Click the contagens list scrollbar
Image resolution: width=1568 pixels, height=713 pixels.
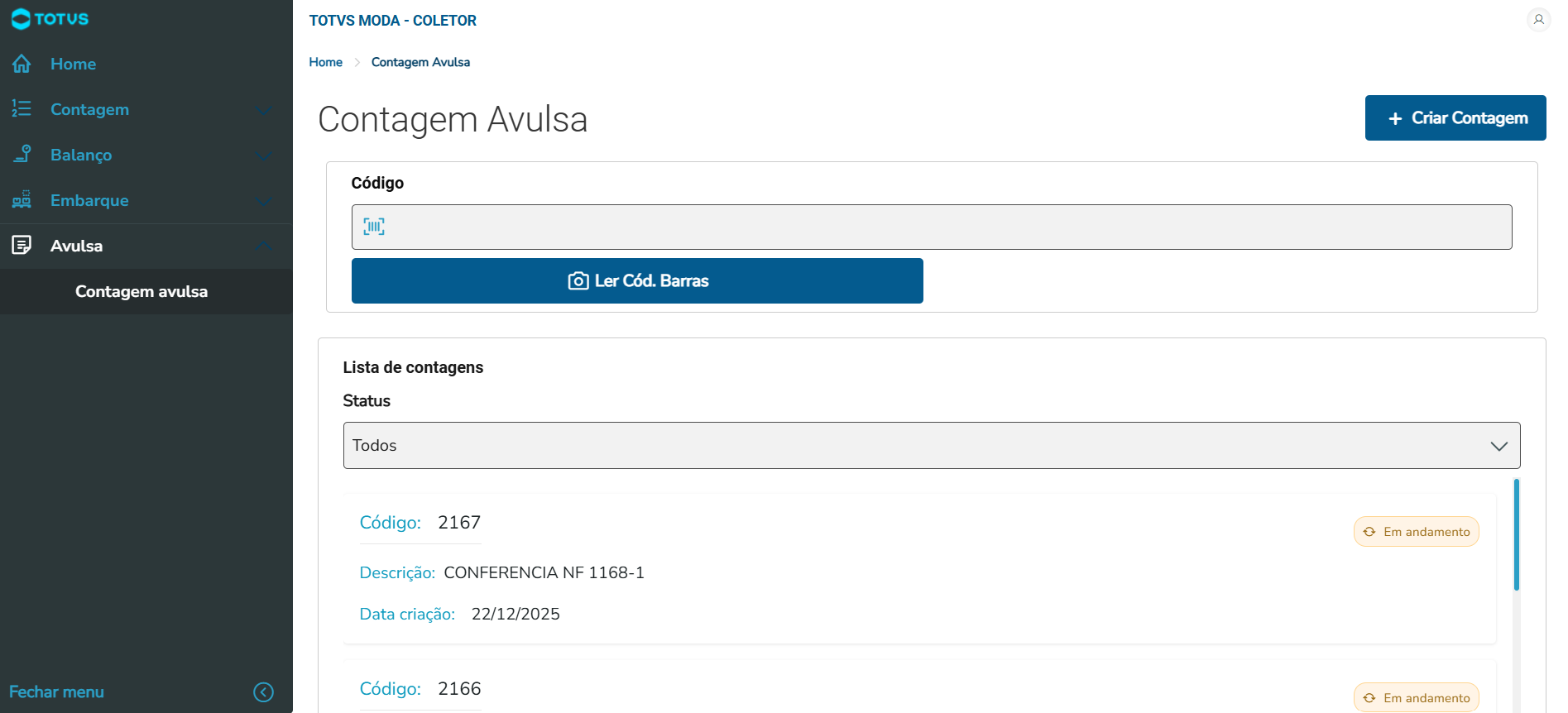1516,535
